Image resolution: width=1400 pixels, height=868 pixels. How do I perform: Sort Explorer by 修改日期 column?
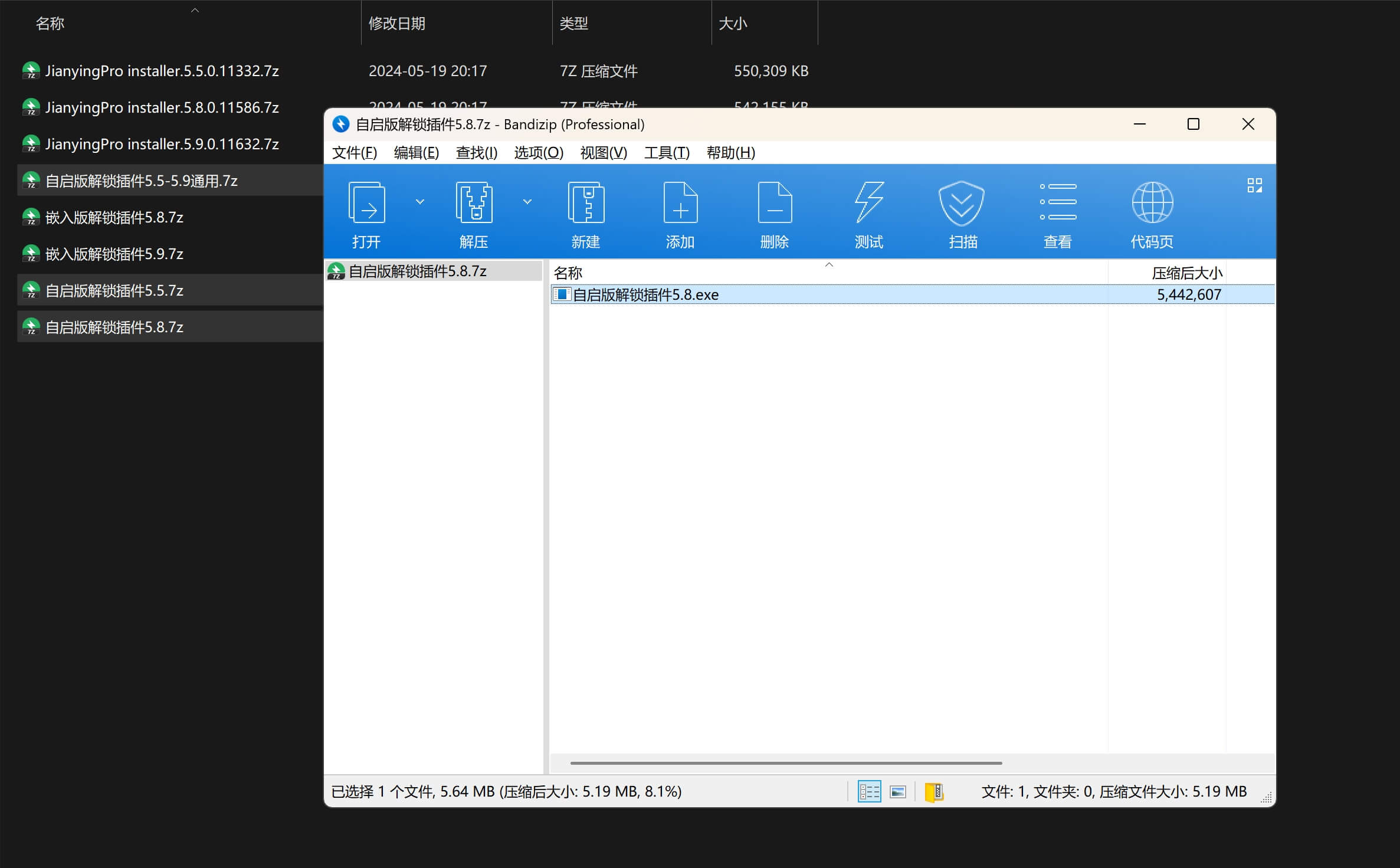coord(396,24)
